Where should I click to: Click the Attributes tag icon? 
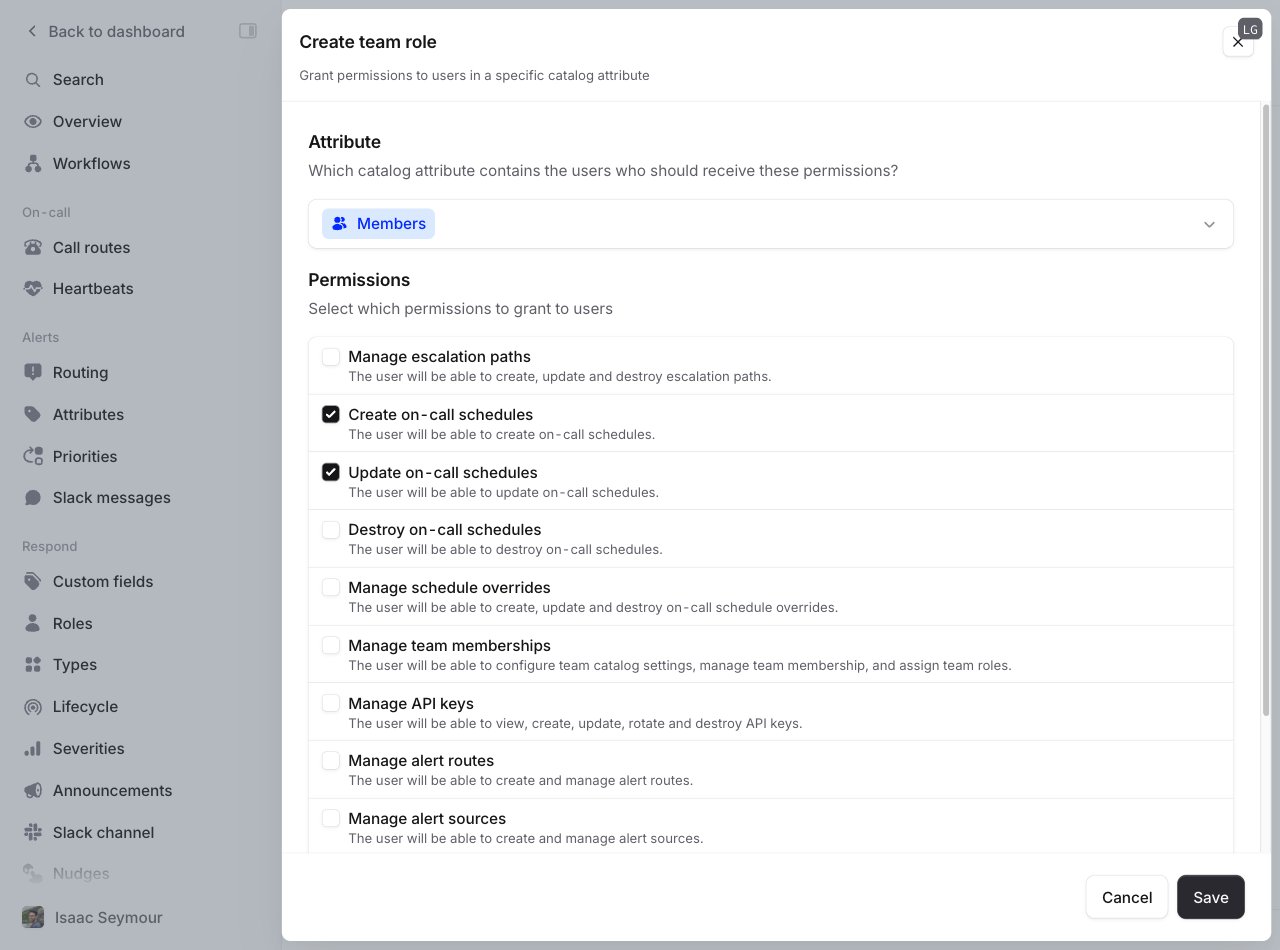pos(33,415)
